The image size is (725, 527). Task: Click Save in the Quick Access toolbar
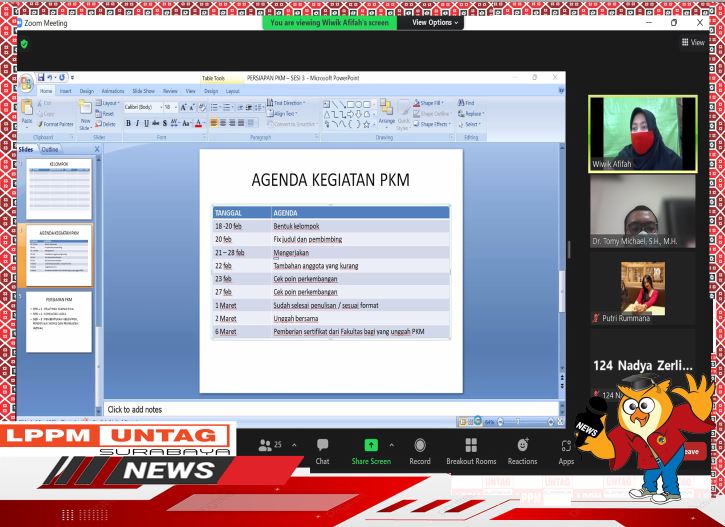click(x=41, y=78)
